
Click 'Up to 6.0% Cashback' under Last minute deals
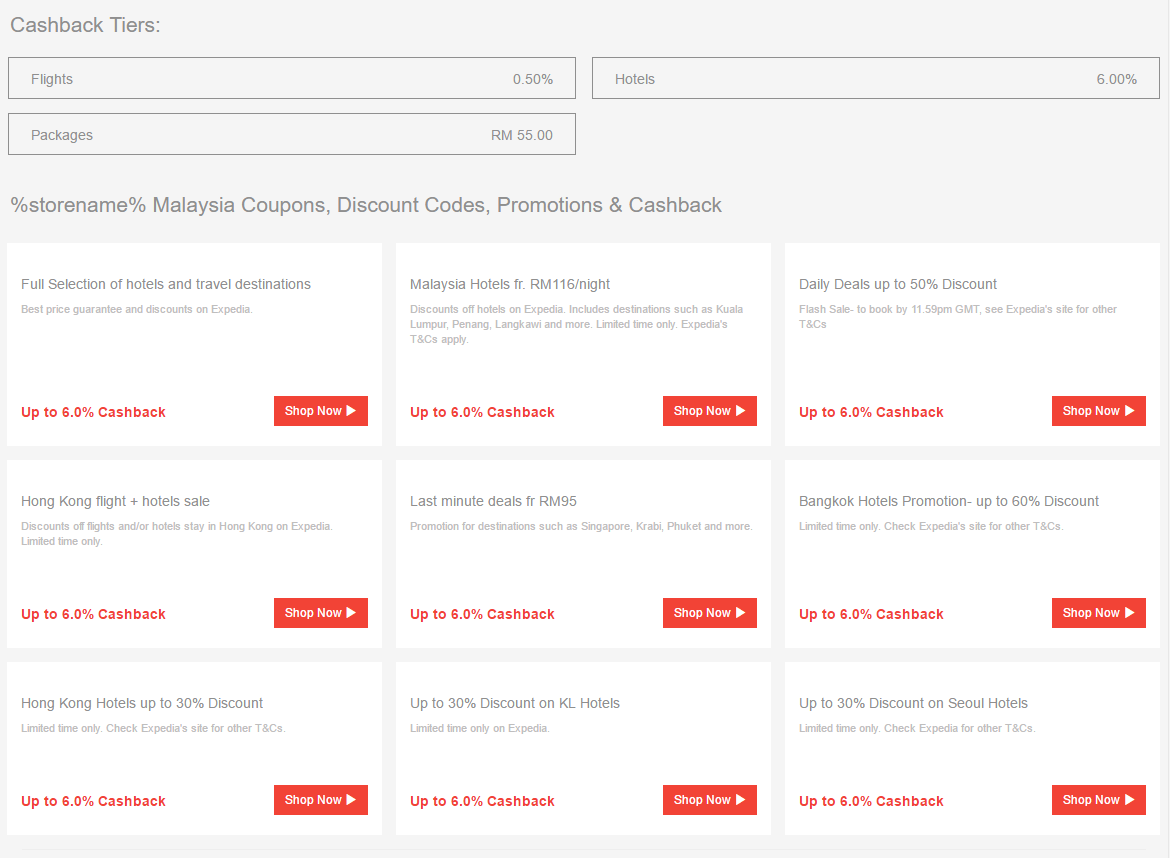pyautogui.click(x=482, y=615)
